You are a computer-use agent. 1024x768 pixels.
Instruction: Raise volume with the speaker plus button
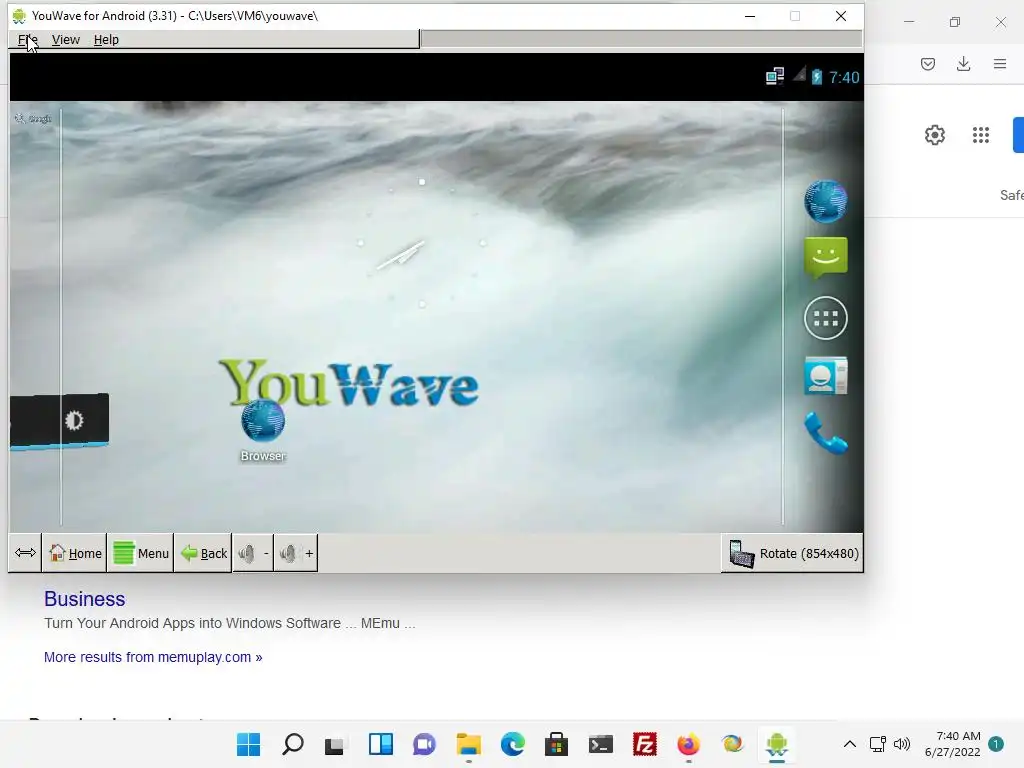coord(296,553)
